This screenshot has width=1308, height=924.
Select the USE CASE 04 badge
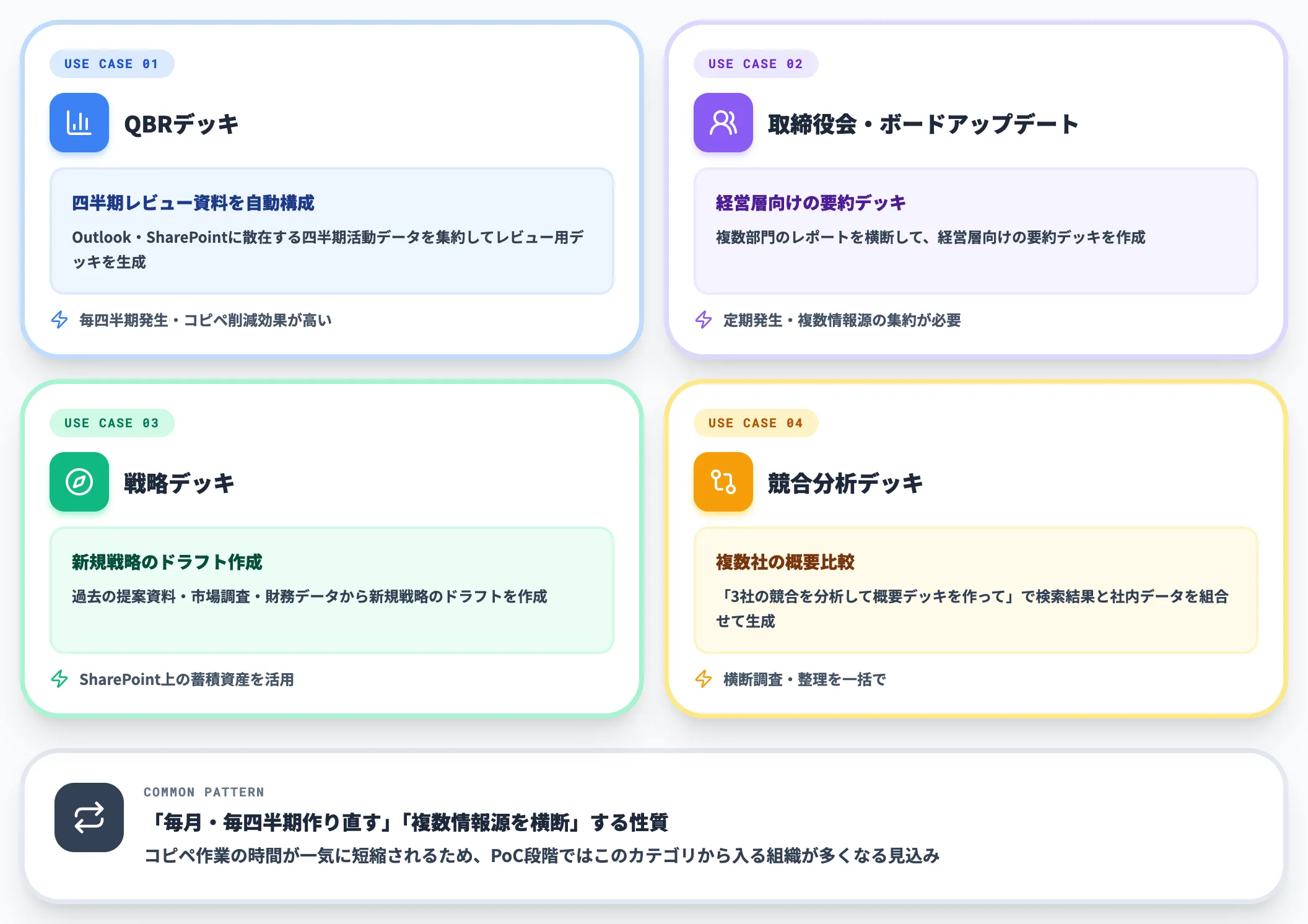point(756,423)
